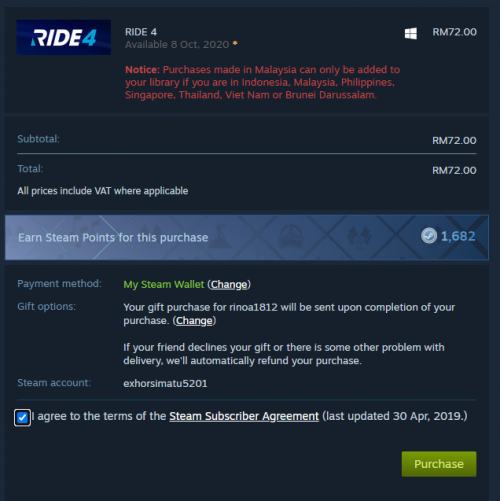The height and width of the screenshot is (501, 500).
Task: Change the gift options recipient
Action: [x=194, y=321]
